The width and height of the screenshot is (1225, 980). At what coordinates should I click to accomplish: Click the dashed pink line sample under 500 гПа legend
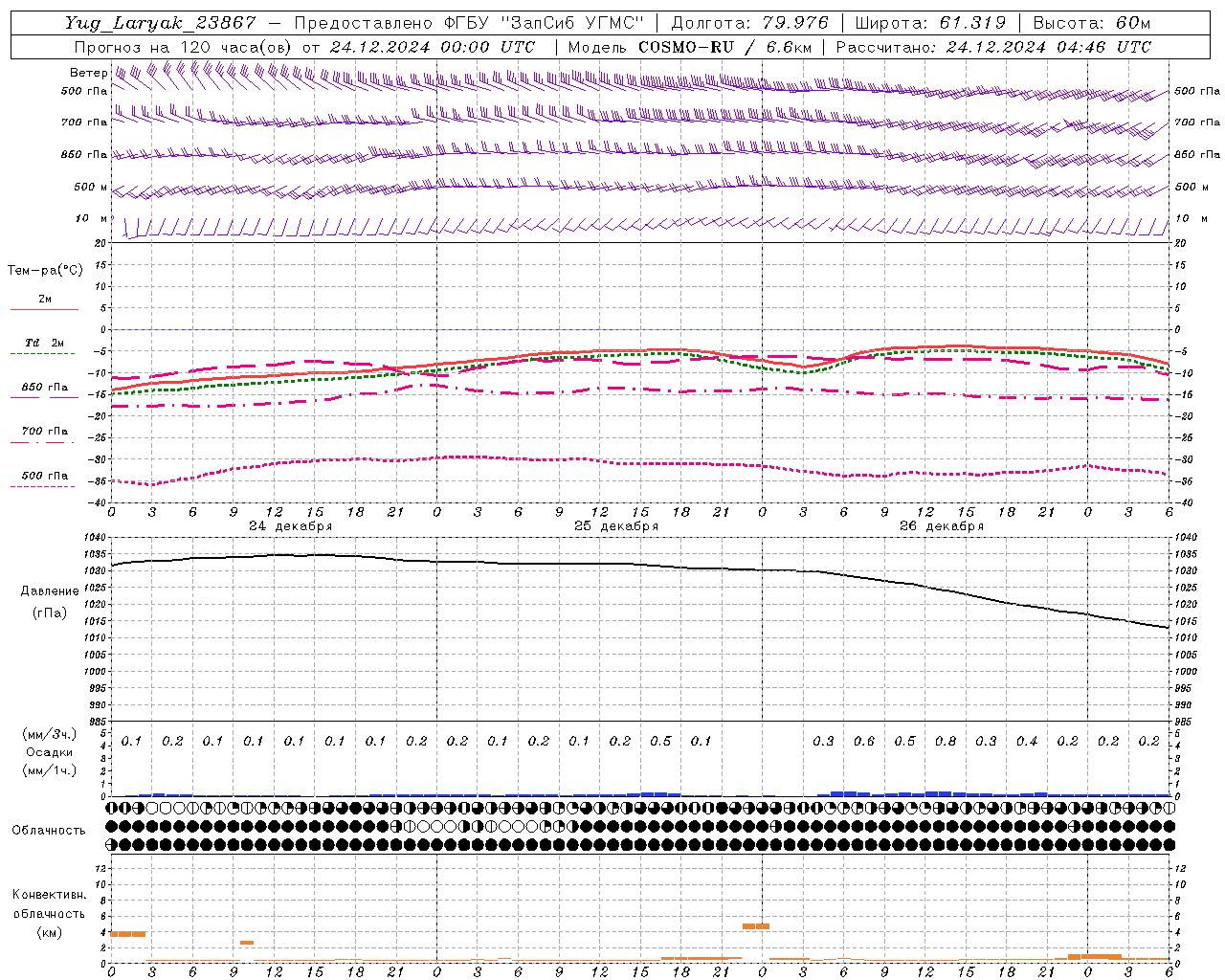(x=43, y=486)
